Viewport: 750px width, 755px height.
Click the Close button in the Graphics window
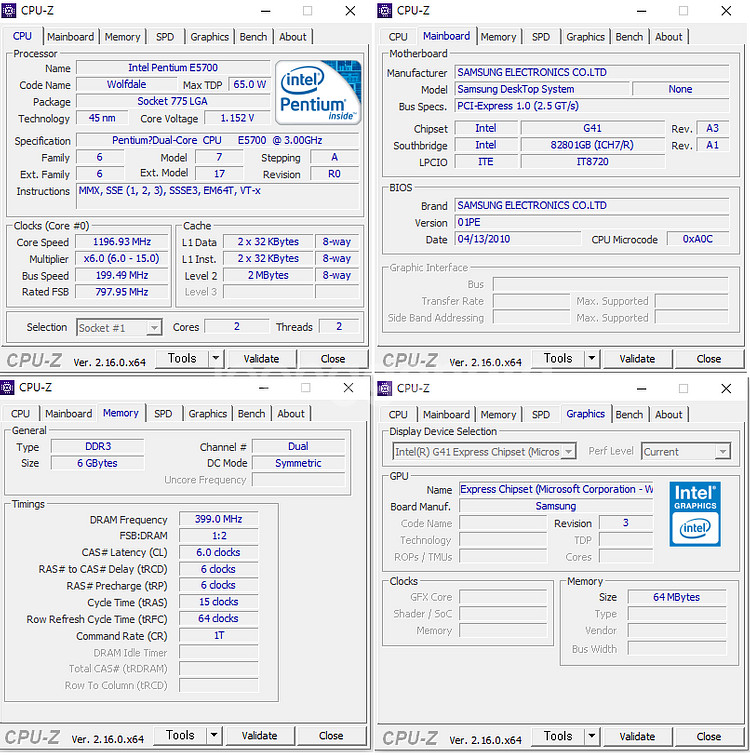[x=709, y=737]
